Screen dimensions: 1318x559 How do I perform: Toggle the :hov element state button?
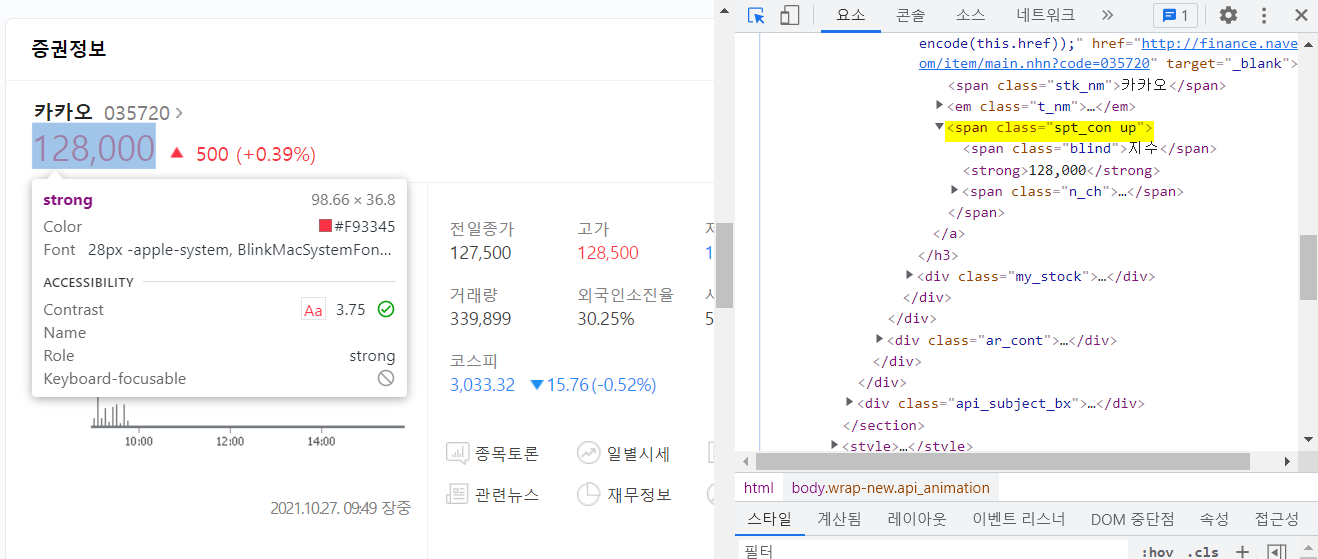pyautogui.click(x=1157, y=551)
